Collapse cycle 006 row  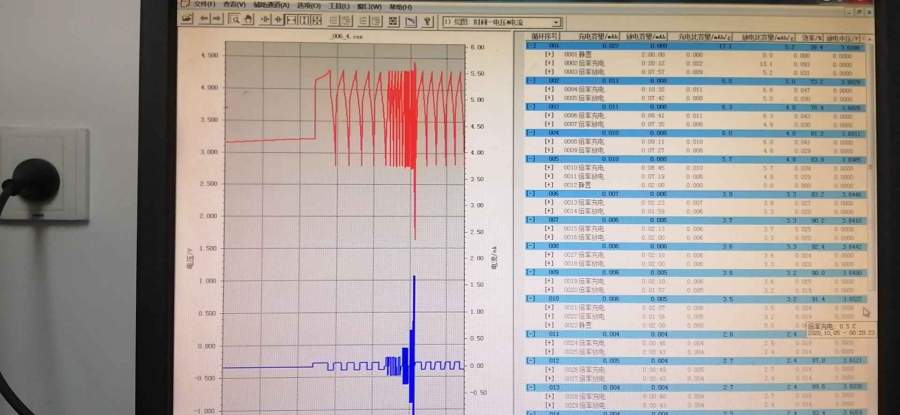click(532, 194)
